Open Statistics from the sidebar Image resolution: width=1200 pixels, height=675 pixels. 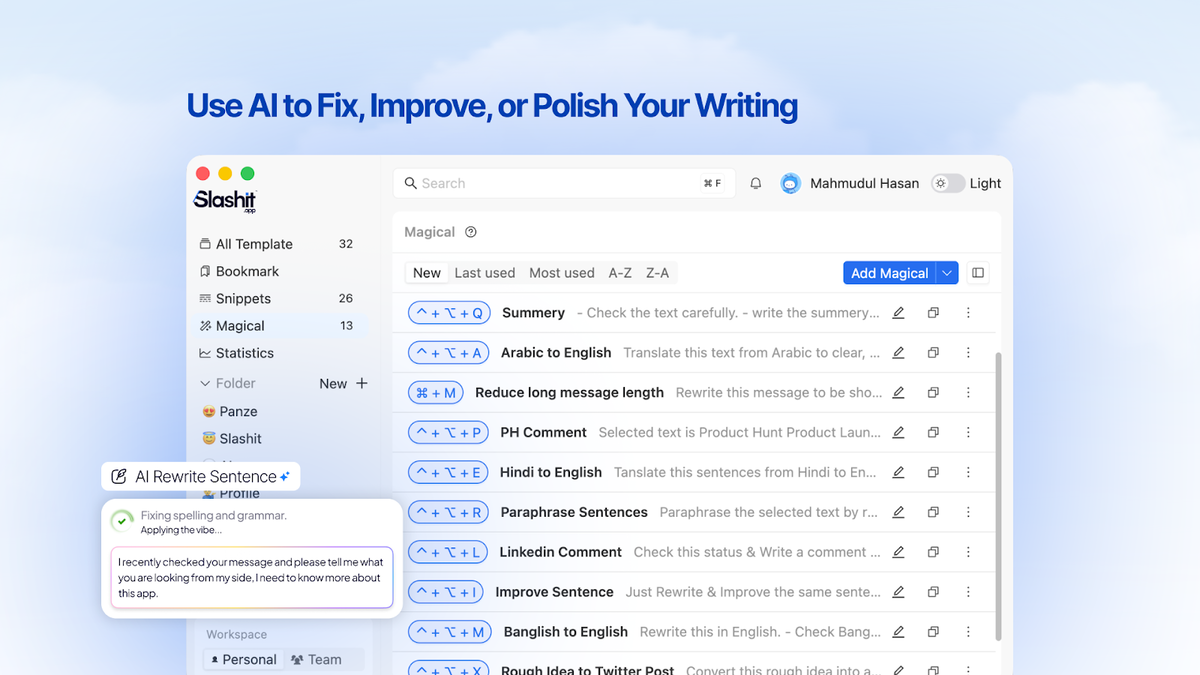coord(244,353)
